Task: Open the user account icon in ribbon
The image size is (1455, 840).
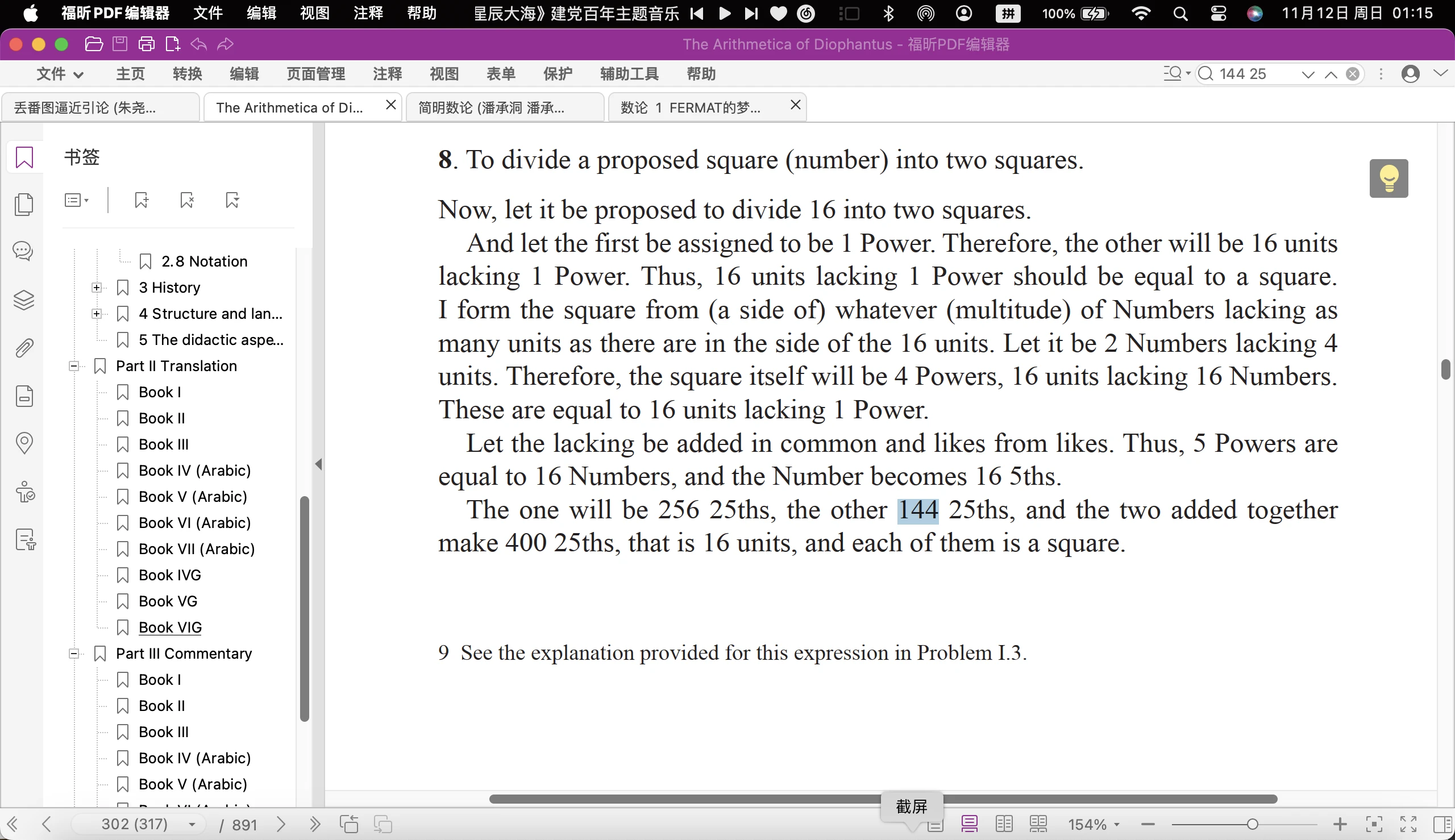Action: point(1410,74)
